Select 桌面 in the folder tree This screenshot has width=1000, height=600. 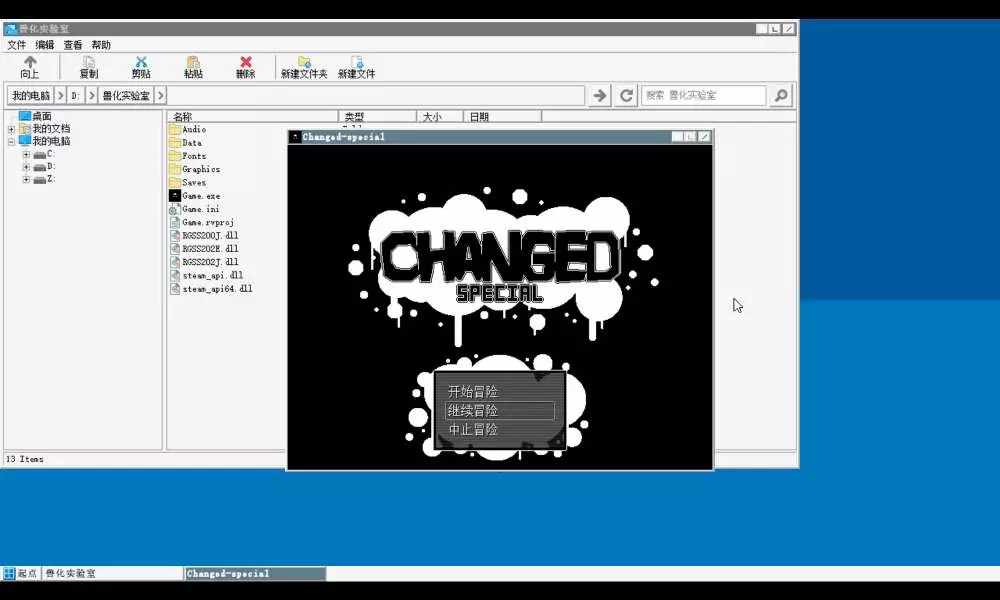(x=35, y=116)
